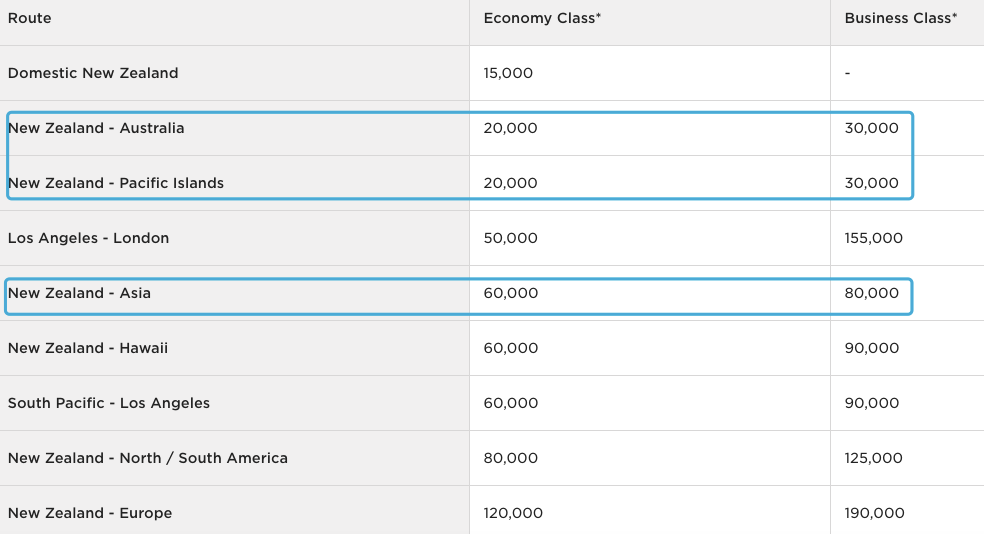Viewport: 984px width, 534px height.
Task: Select New Zealand - North / South America route
Action: (x=148, y=458)
